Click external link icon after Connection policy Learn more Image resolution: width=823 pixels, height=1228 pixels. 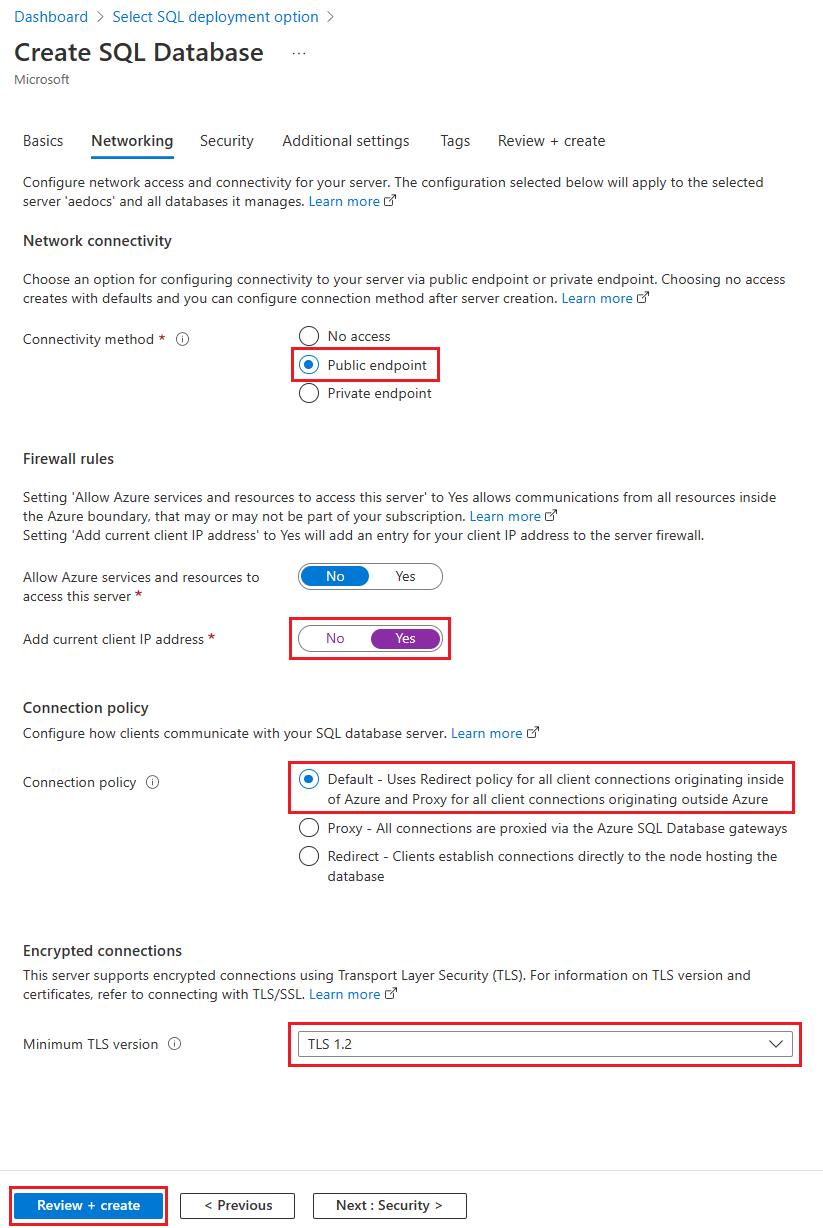click(x=533, y=733)
